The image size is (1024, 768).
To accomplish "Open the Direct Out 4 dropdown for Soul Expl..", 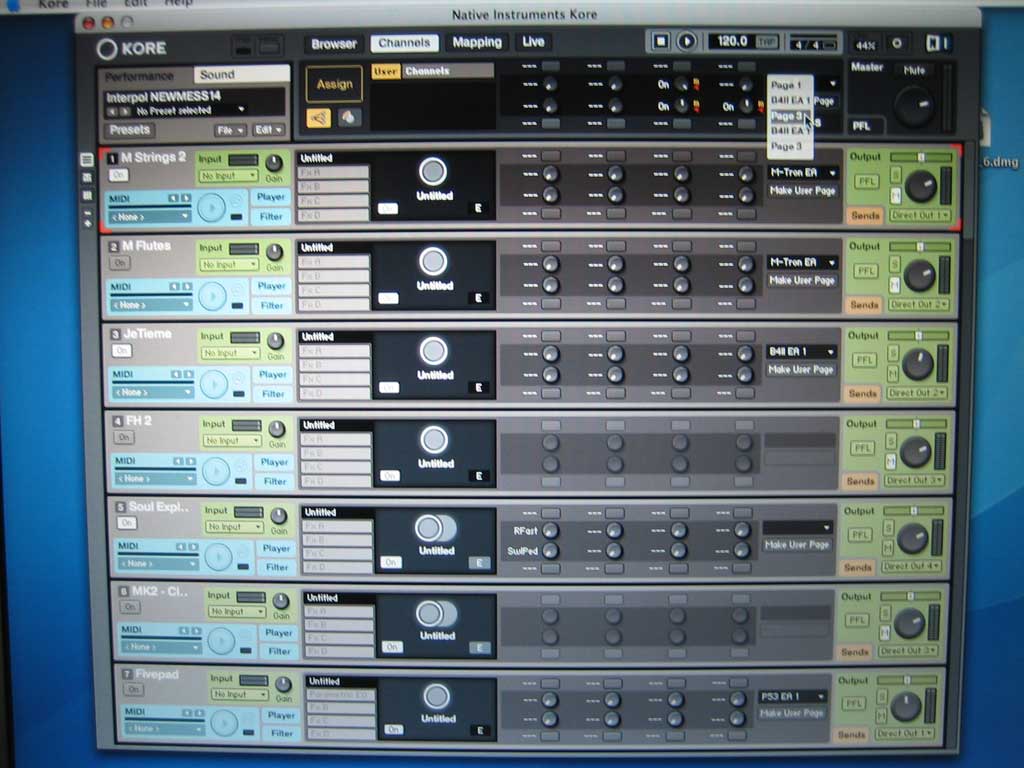I will (912, 566).
